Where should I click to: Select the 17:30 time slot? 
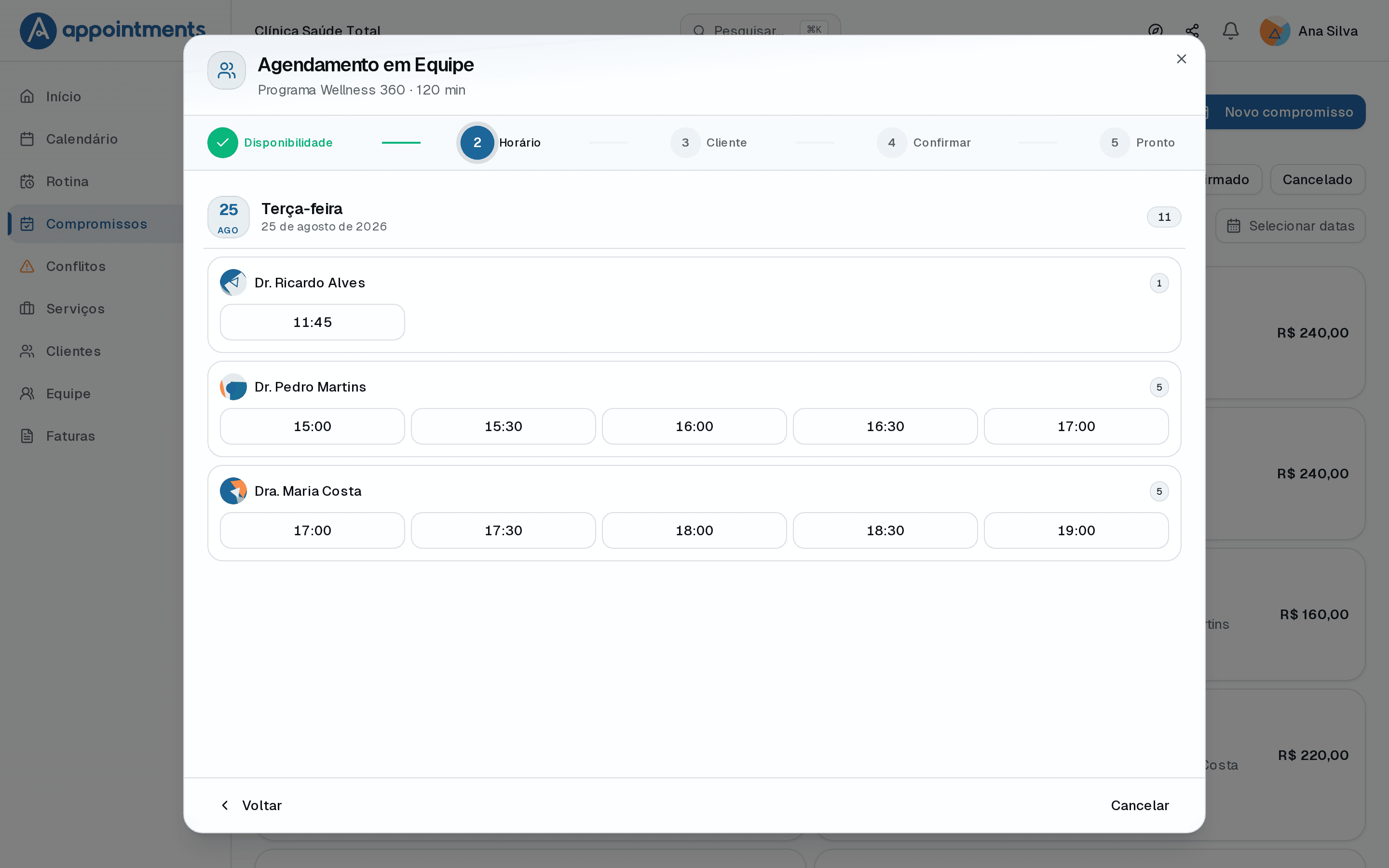click(504, 530)
